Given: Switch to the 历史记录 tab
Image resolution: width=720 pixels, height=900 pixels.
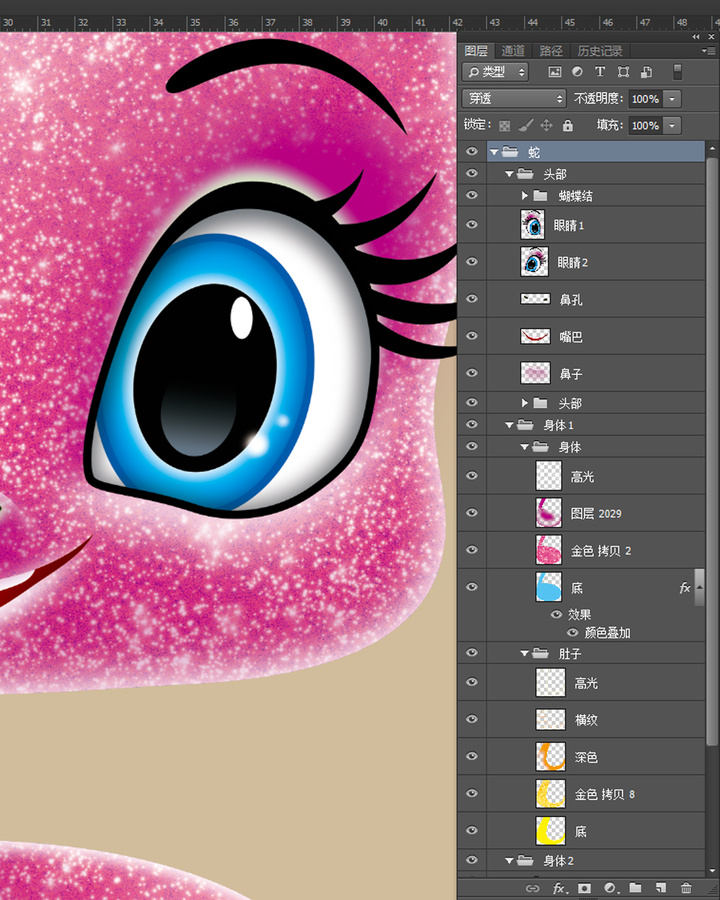Looking at the screenshot, I should [599, 51].
